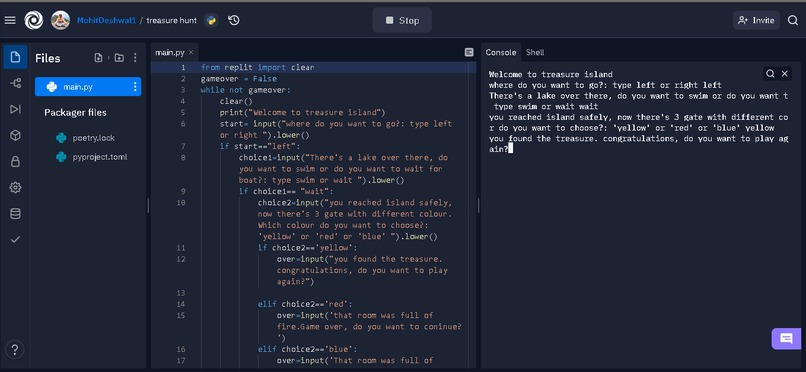The width and height of the screenshot is (806, 372).
Task: Add a new file in Files
Action: 98,58
